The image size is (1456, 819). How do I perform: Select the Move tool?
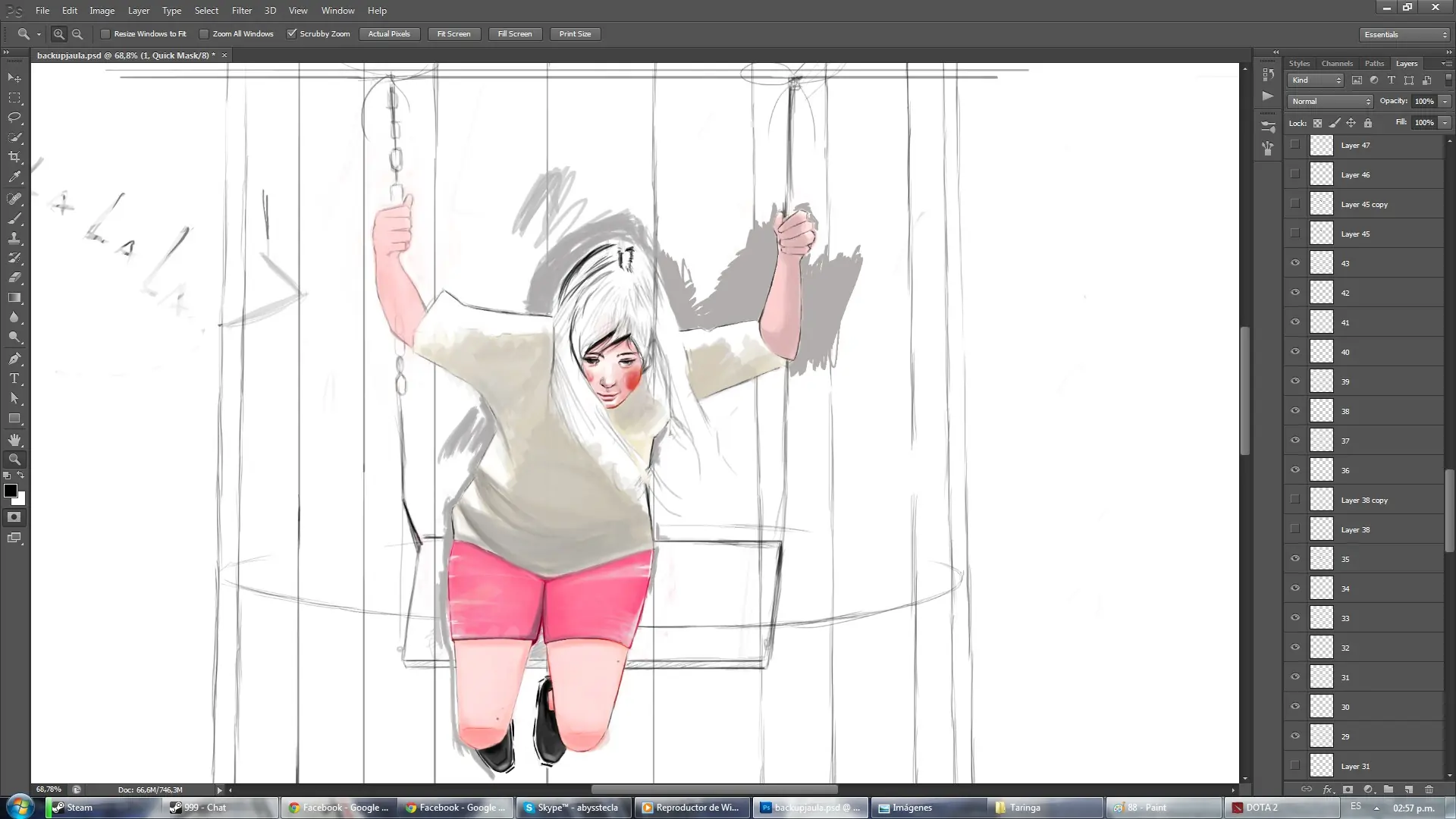[14, 78]
